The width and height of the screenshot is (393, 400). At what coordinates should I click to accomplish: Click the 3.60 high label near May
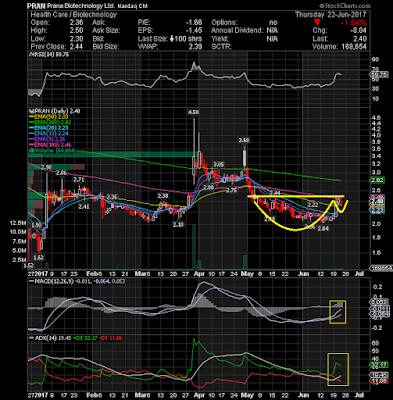pyautogui.click(x=244, y=140)
